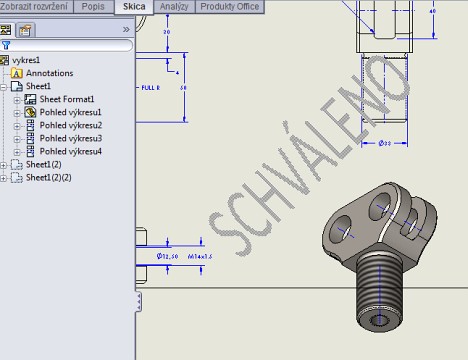Select the Popis tab
468x360 pixels.
tap(93, 7)
